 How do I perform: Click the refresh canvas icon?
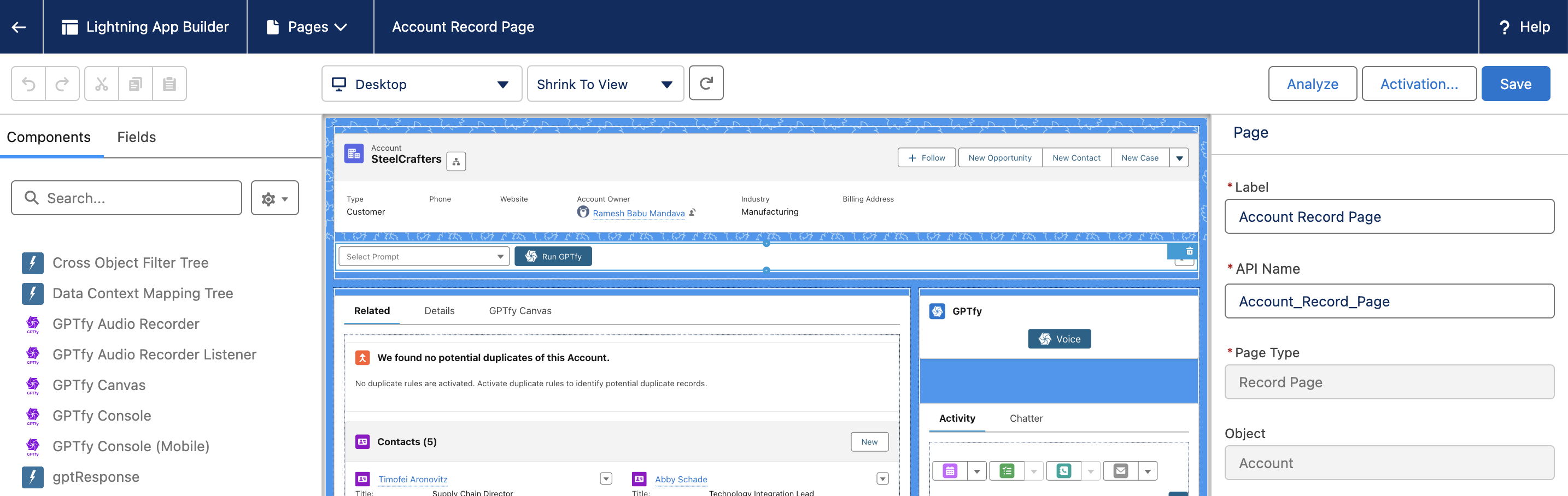coord(705,83)
